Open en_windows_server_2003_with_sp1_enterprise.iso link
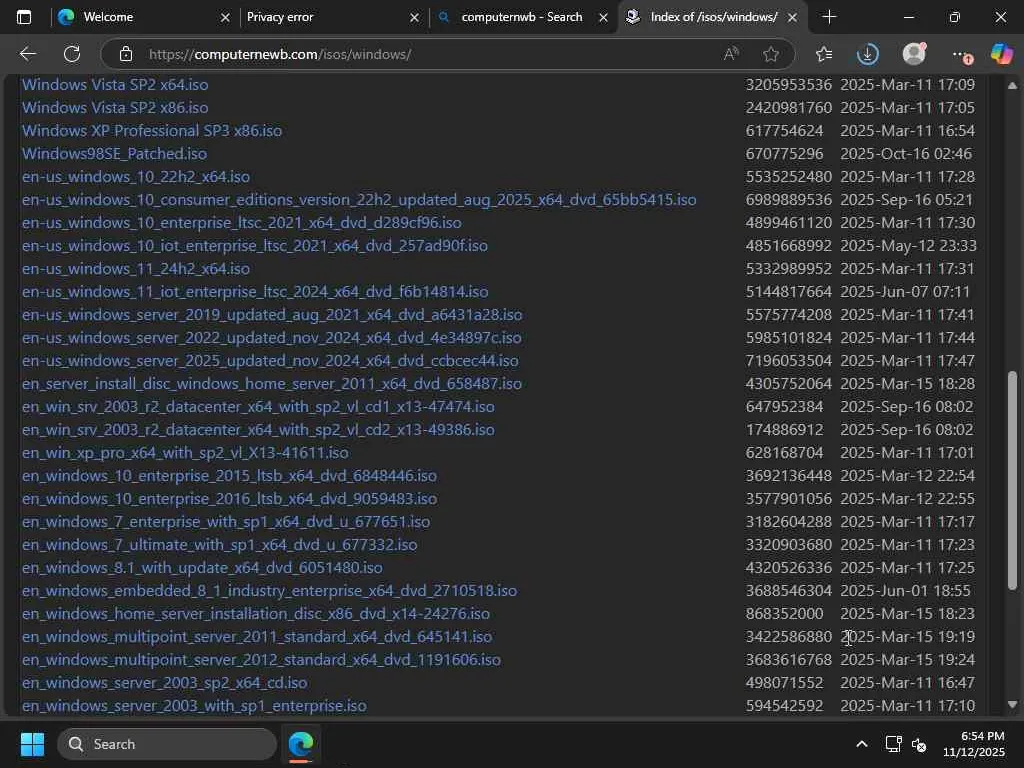 click(194, 705)
